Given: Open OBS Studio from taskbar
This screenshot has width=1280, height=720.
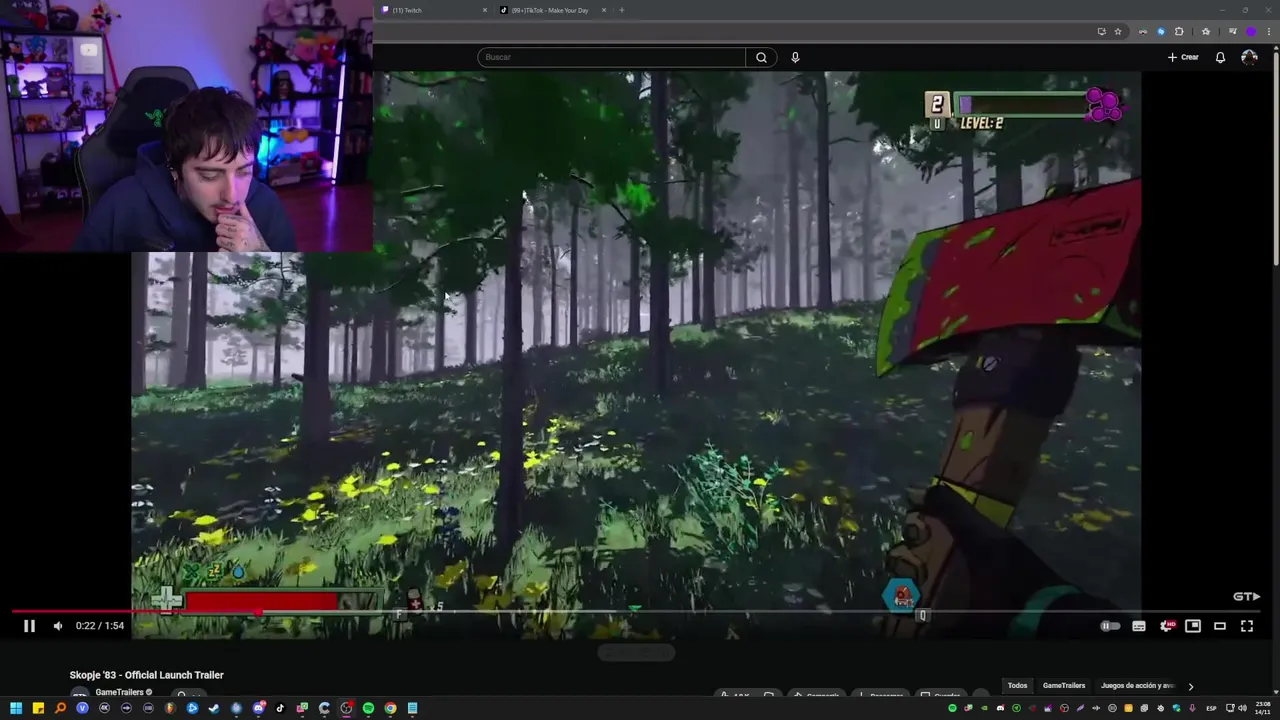Looking at the screenshot, I should (346, 708).
